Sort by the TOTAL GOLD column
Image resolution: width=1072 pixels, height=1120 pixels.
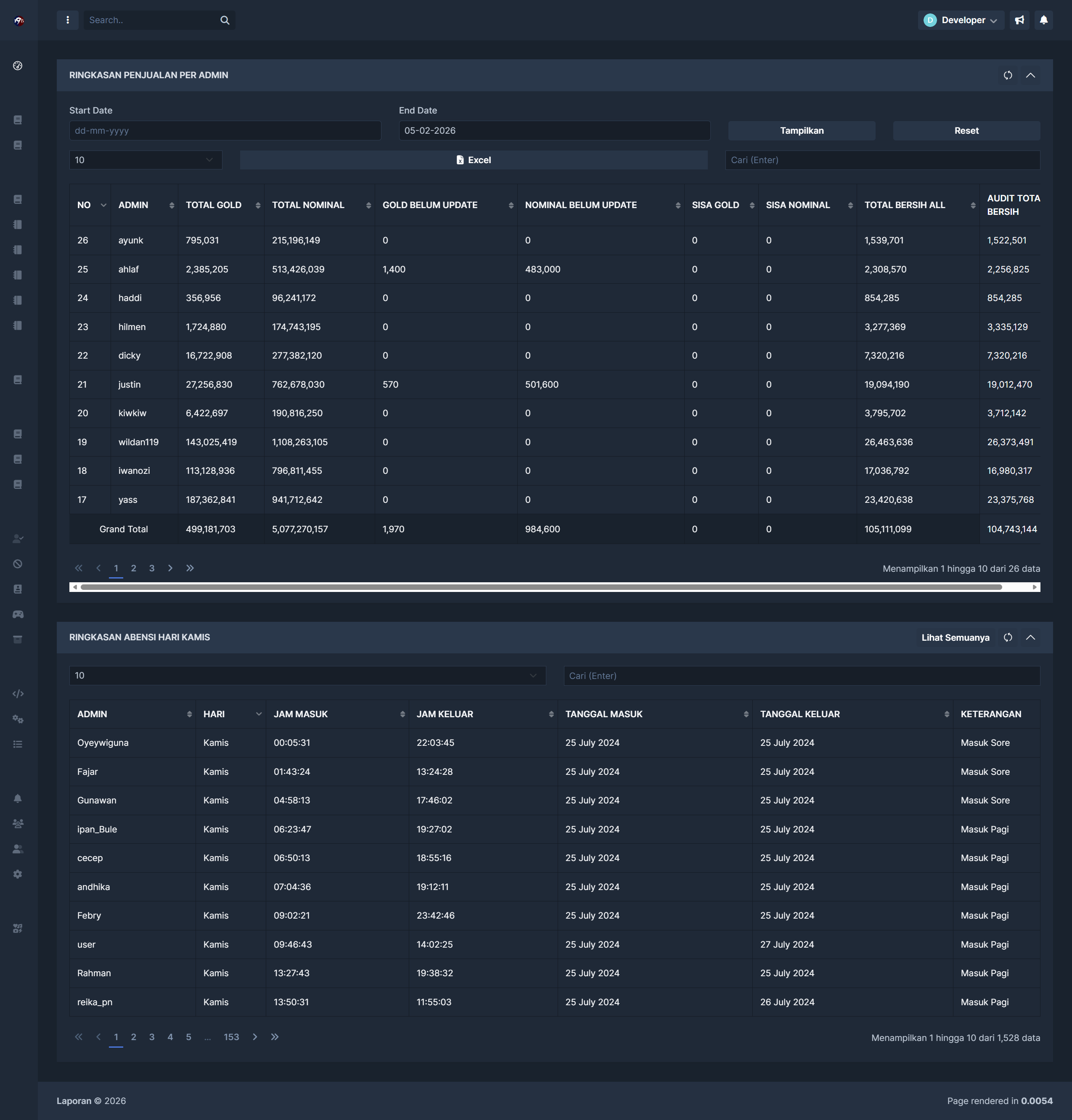coord(221,205)
